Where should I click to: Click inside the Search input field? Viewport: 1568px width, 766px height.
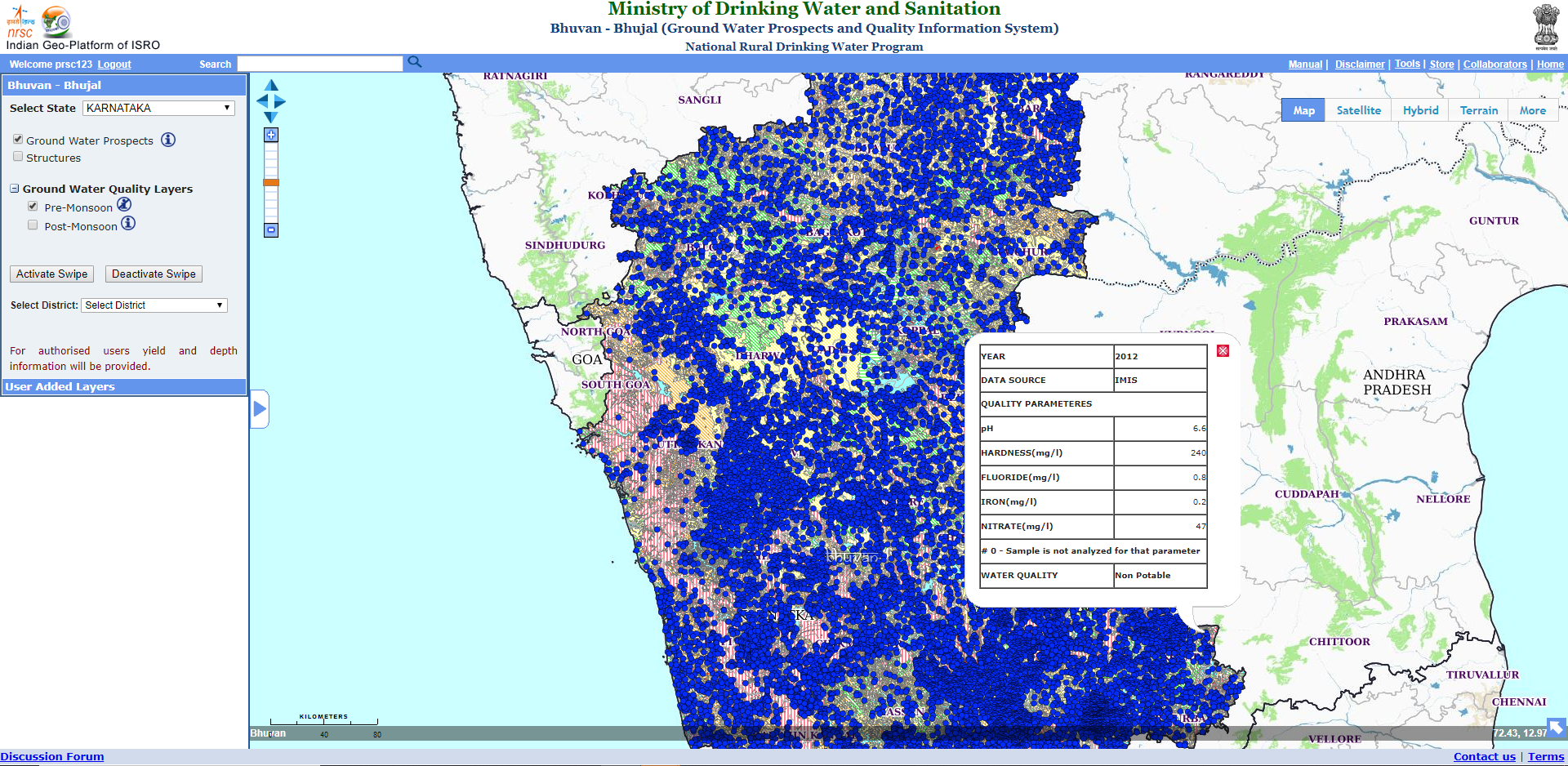click(319, 64)
